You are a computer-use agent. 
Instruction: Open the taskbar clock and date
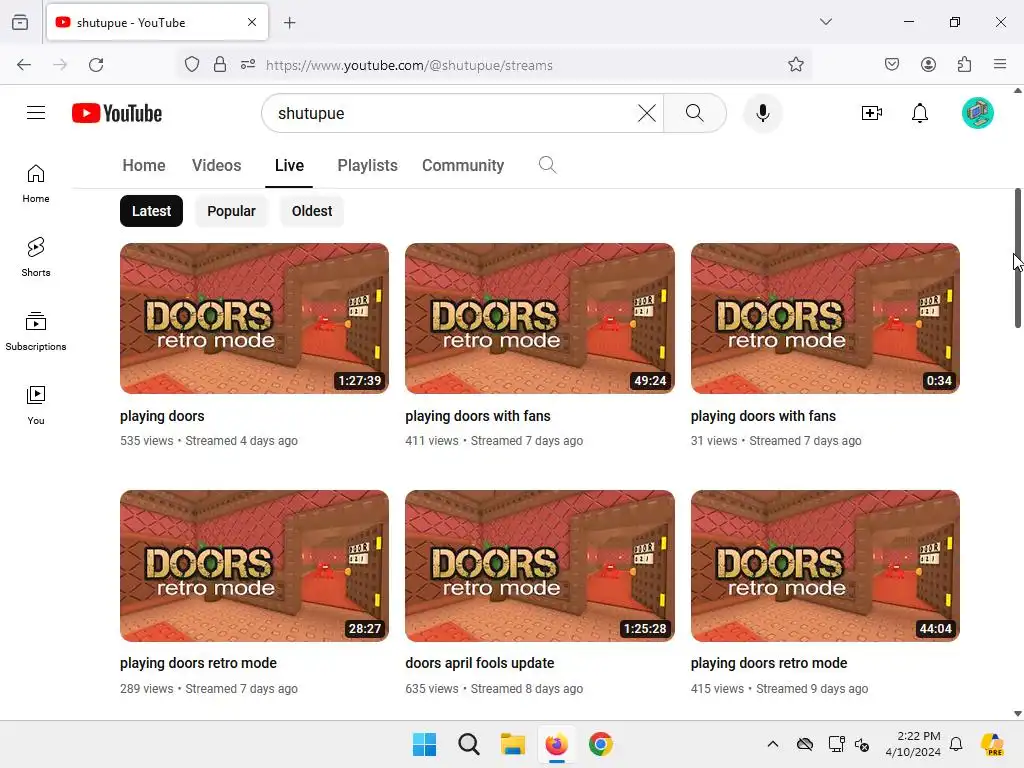click(913, 744)
